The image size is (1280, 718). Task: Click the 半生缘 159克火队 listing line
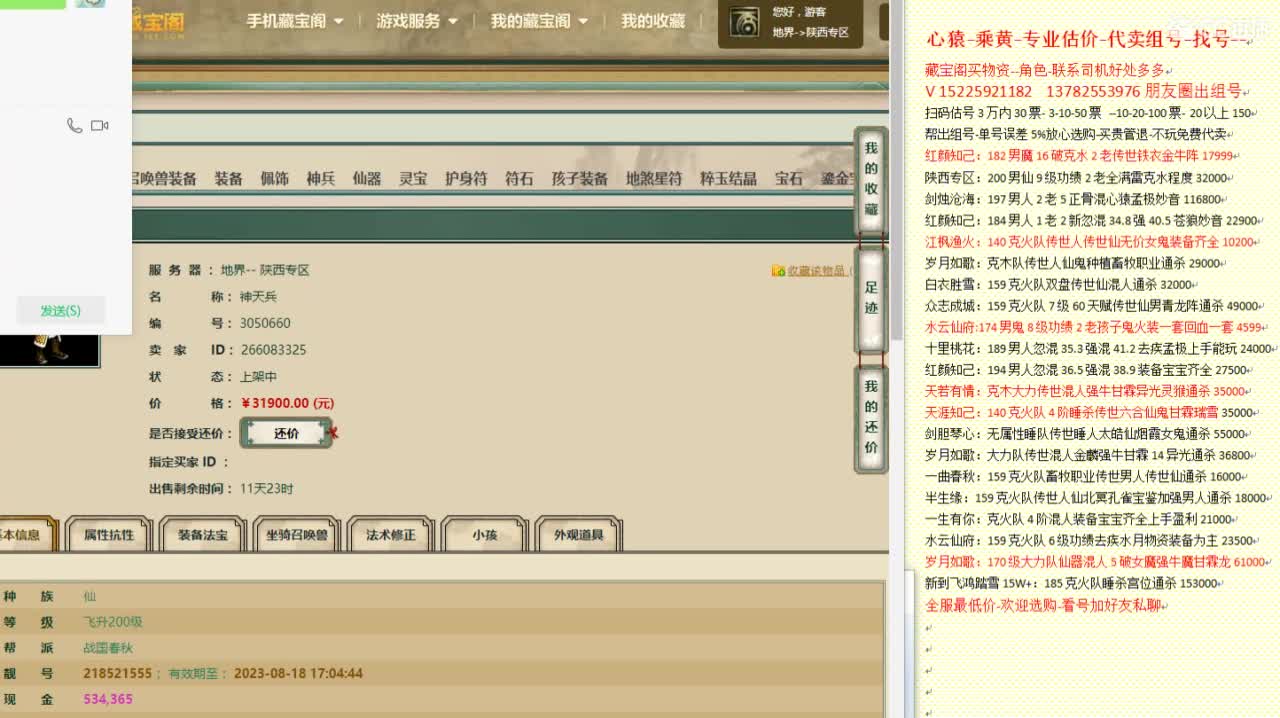(x=1099, y=498)
